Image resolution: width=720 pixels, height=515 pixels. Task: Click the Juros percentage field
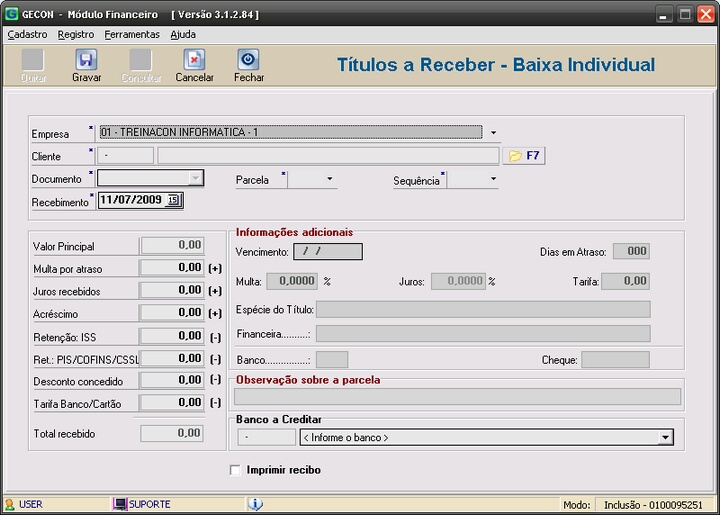pyautogui.click(x=458, y=281)
